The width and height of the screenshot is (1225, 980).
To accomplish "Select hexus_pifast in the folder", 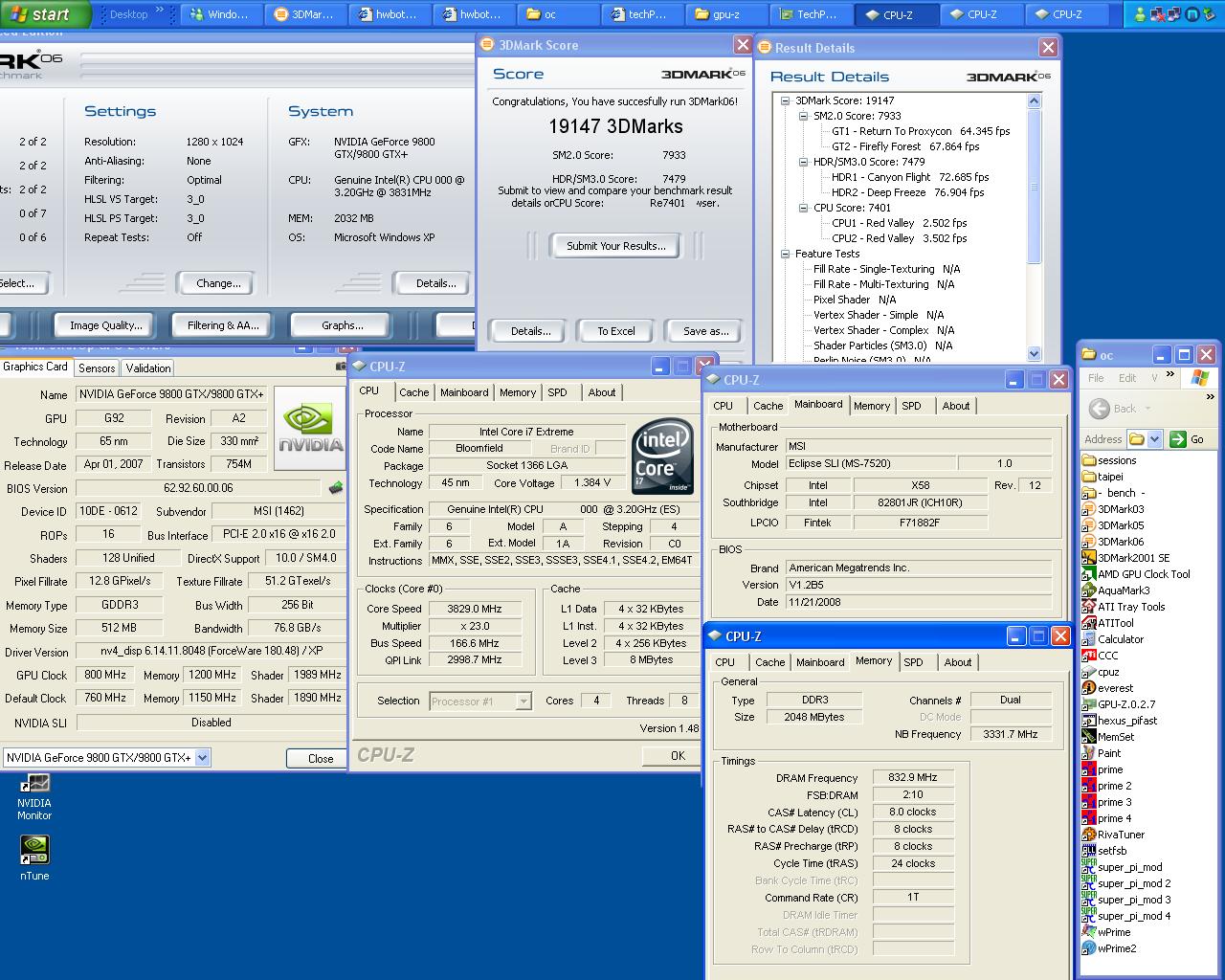I will point(1120,721).
